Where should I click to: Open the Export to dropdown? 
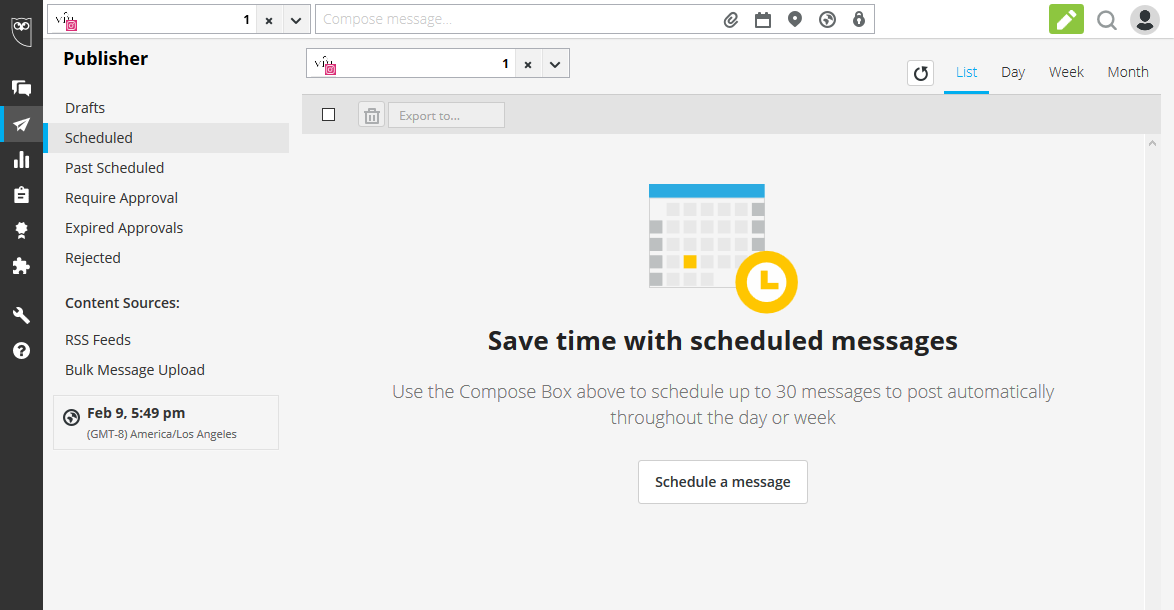(446, 115)
